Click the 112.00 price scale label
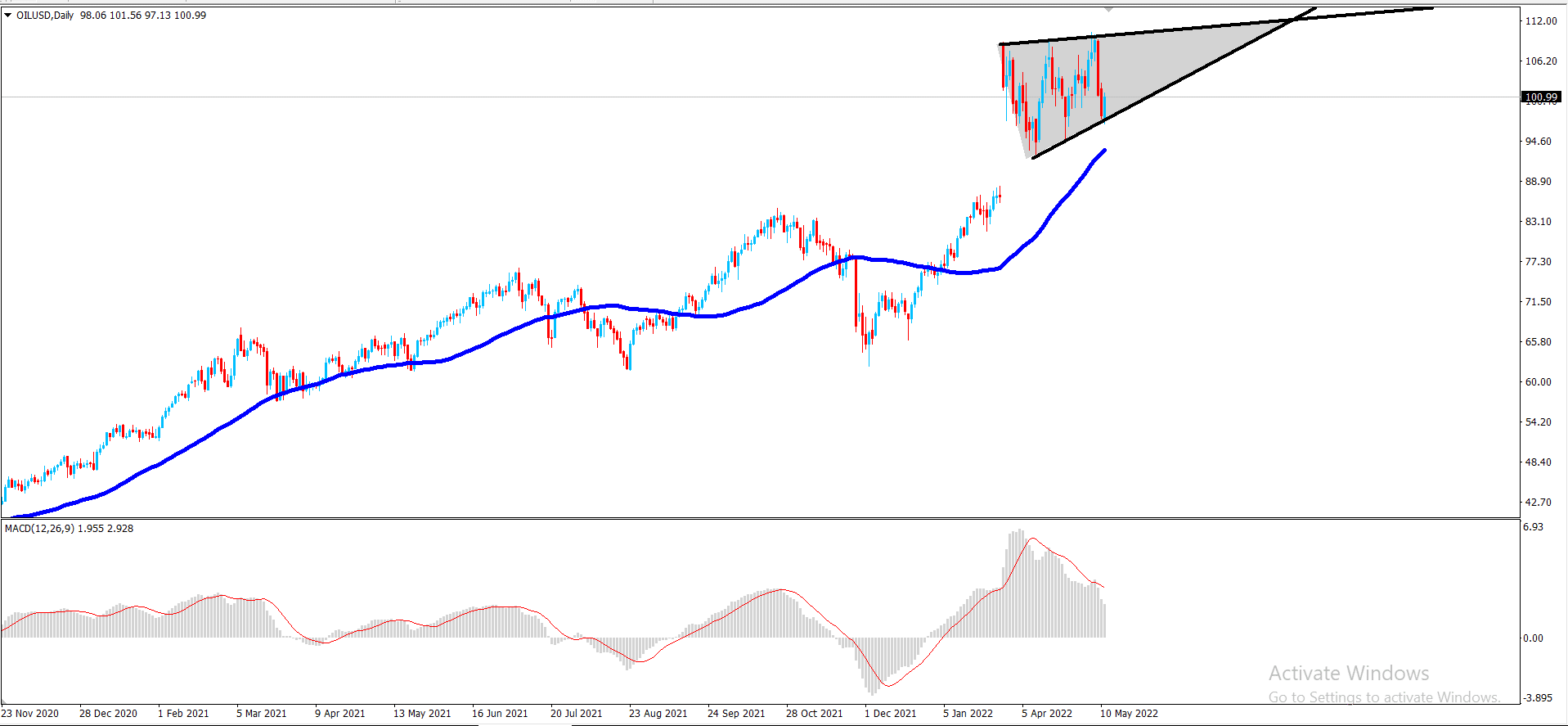 click(1540, 21)
